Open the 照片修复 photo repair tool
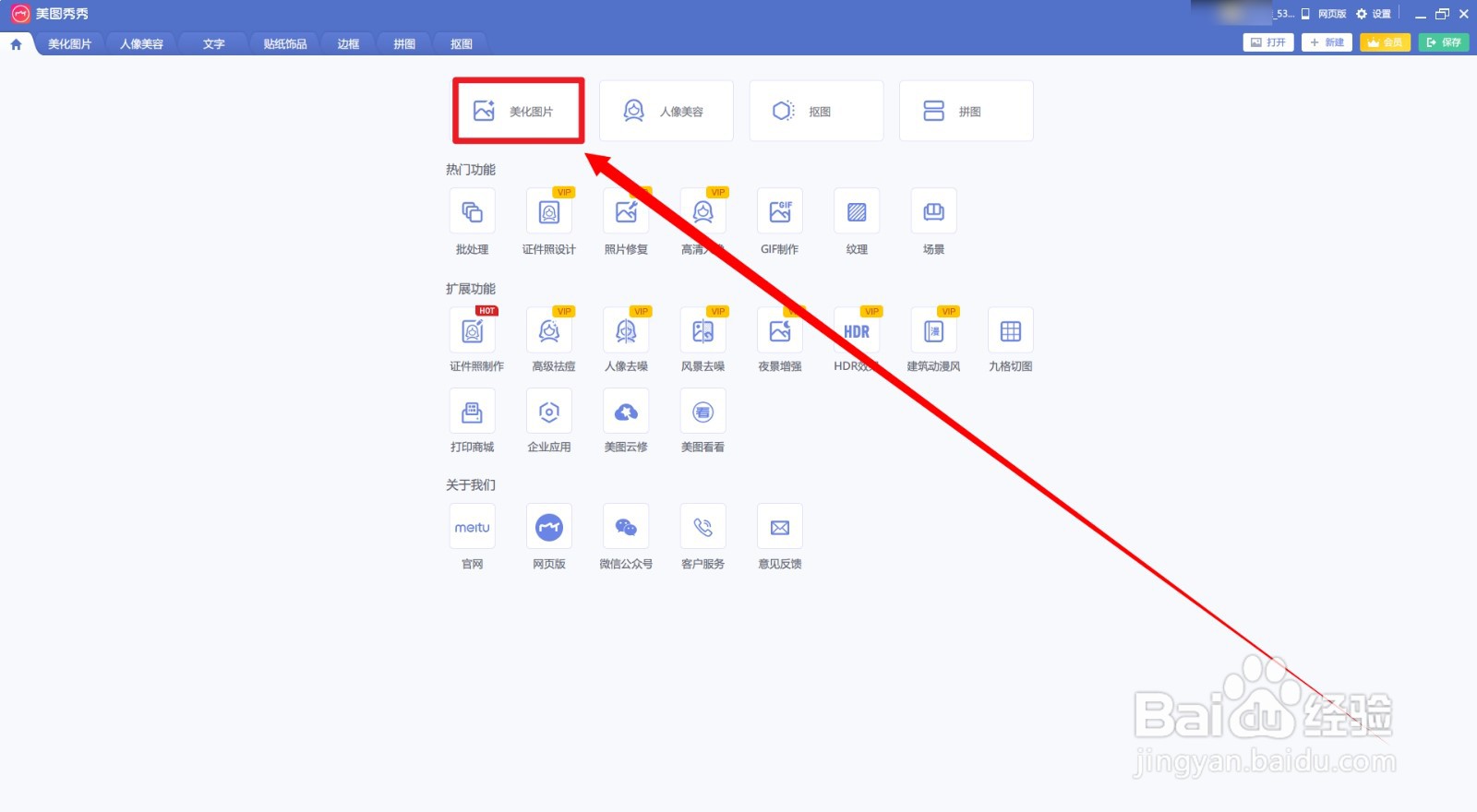This screenshot has width=1477, height=812. point(626,212)
